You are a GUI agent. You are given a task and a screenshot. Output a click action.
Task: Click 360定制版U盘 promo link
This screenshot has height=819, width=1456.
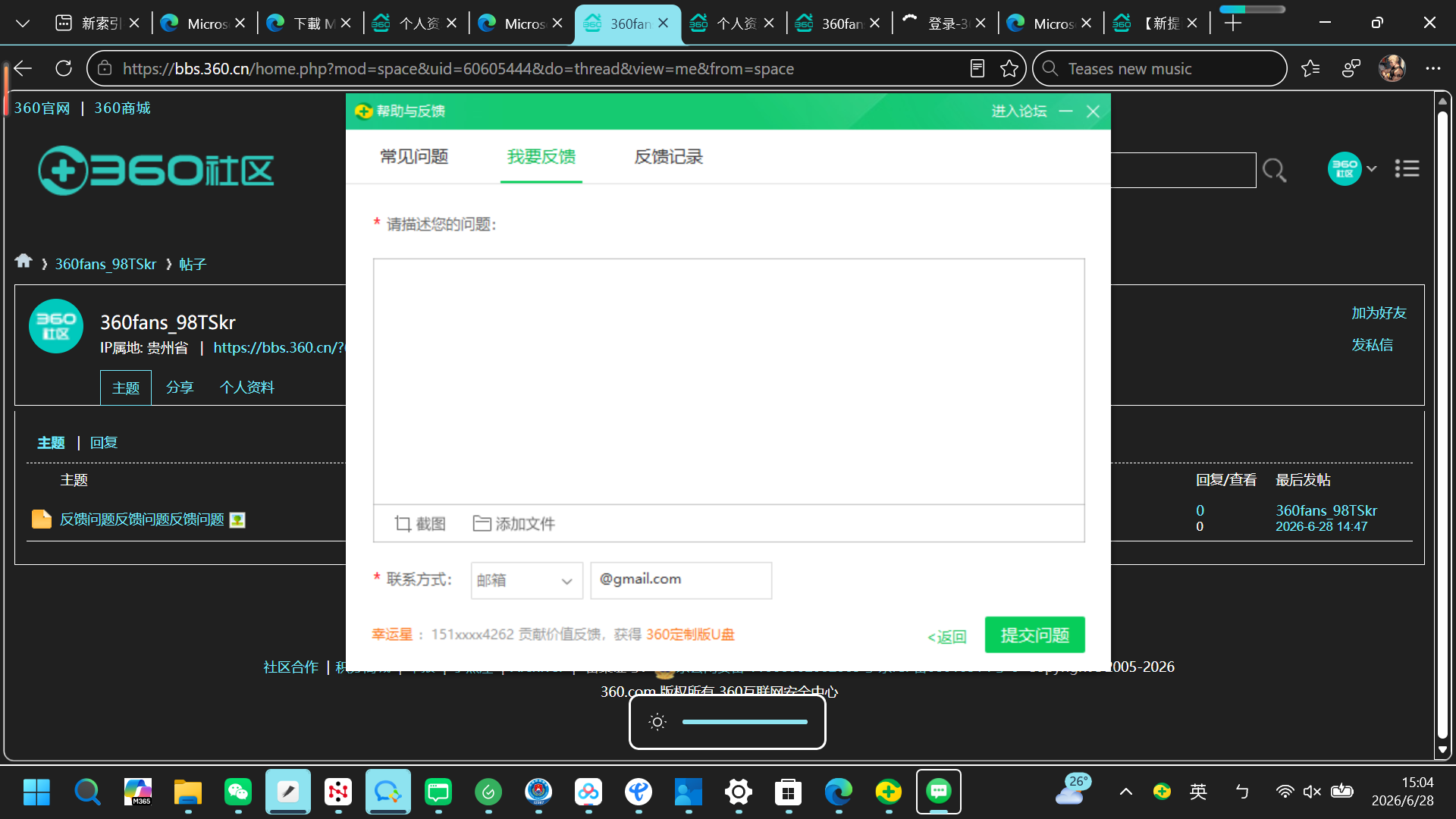690,635
